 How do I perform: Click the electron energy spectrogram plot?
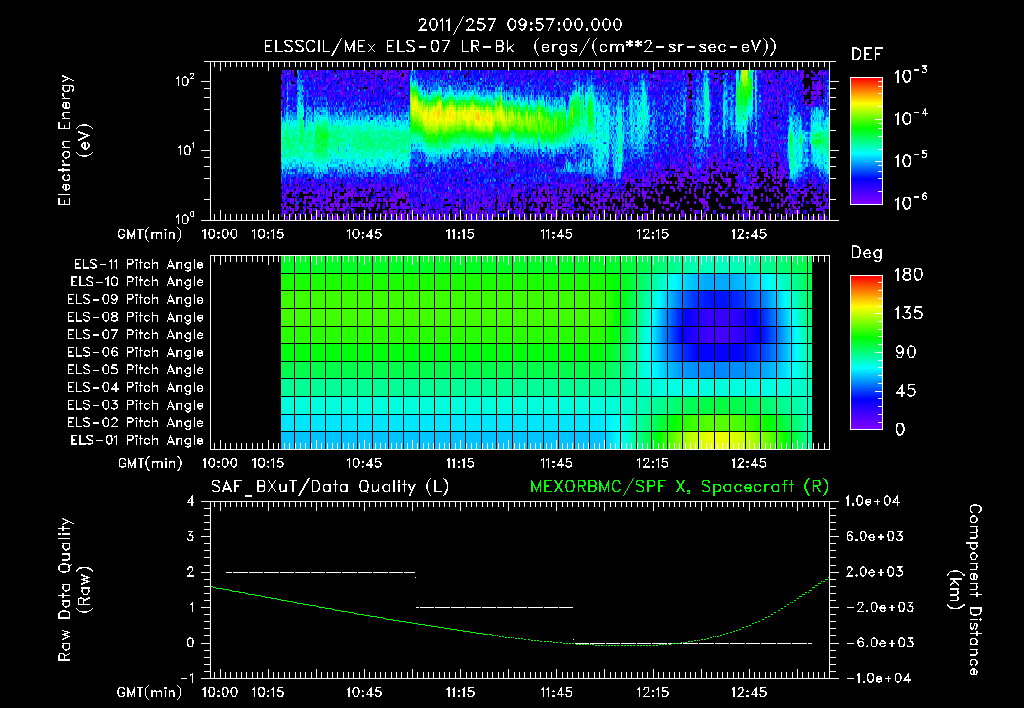554,144
